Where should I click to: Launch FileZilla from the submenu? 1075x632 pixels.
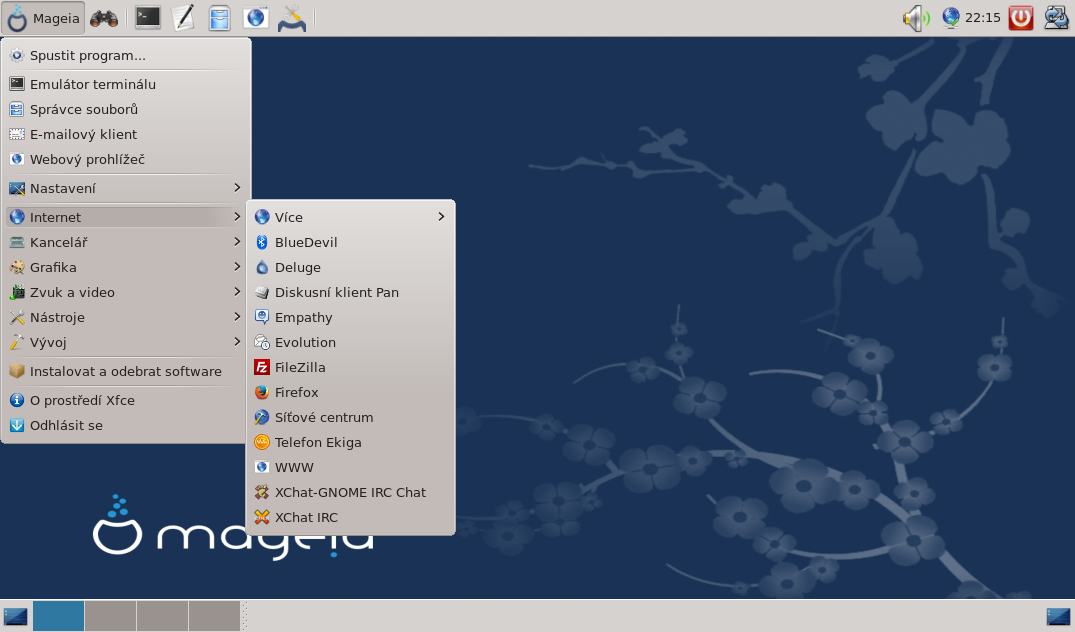tap(350, 367)
